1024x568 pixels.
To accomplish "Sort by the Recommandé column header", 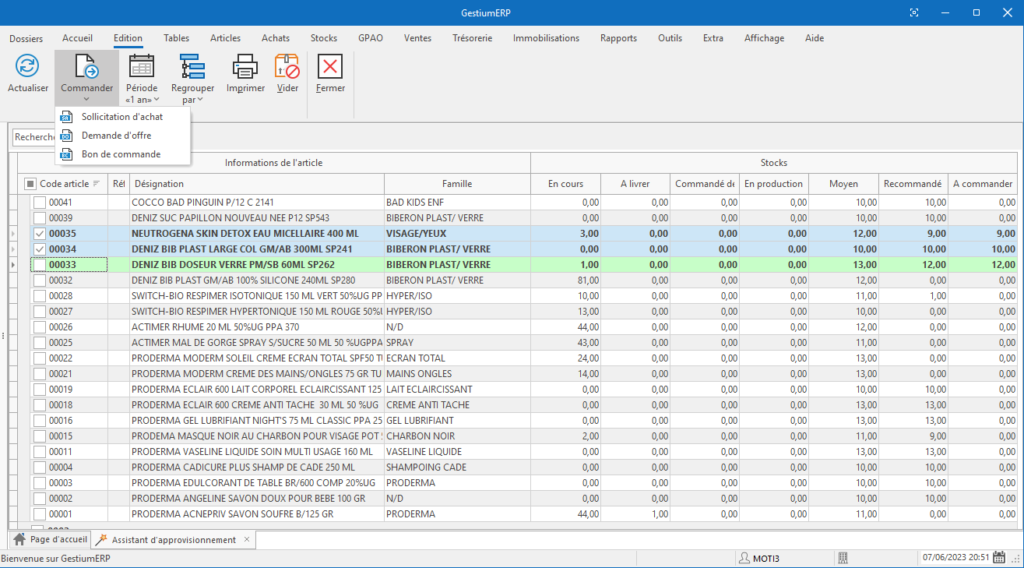I will (x=913, y=184).
